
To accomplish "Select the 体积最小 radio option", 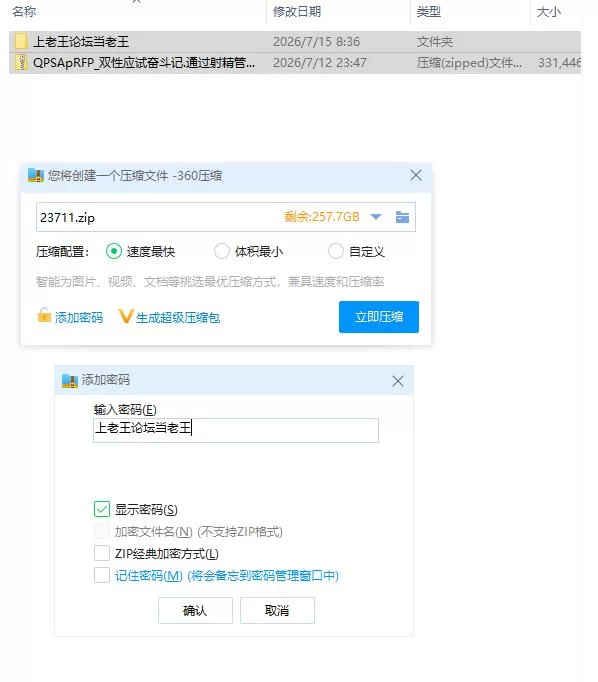I will pos(222,251).
